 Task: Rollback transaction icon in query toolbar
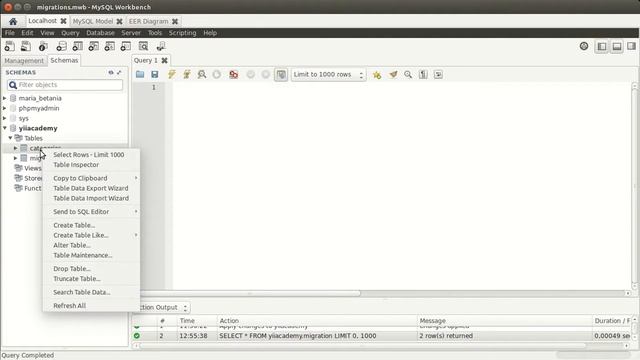point(266,74)
